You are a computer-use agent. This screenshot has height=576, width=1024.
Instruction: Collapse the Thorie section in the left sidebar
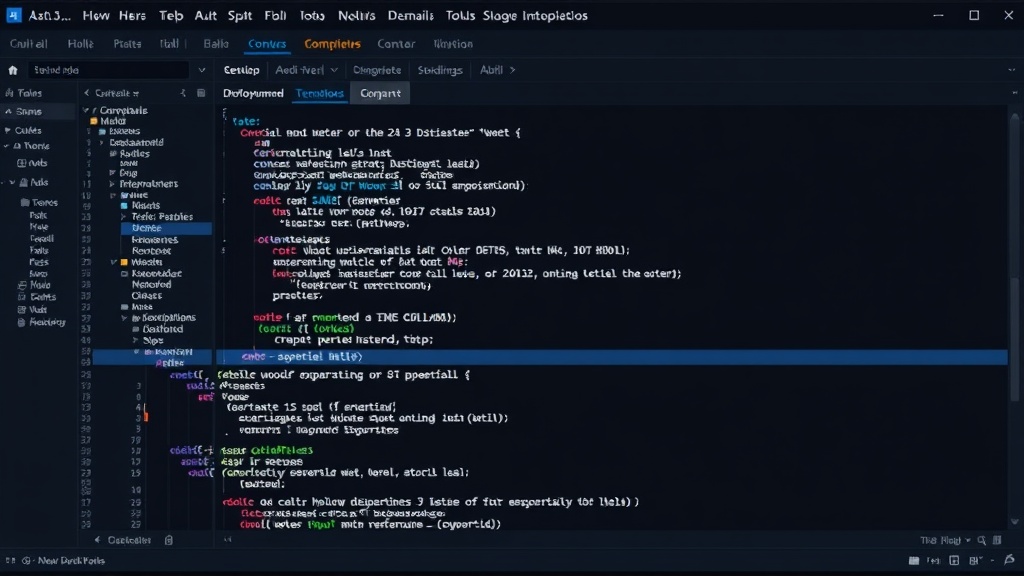point(6,146)
